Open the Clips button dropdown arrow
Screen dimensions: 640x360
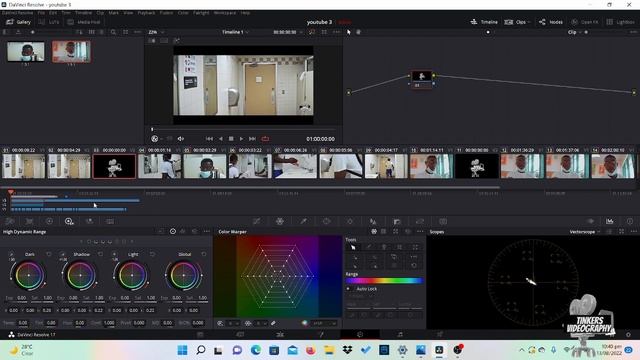[x=529, y=22]
